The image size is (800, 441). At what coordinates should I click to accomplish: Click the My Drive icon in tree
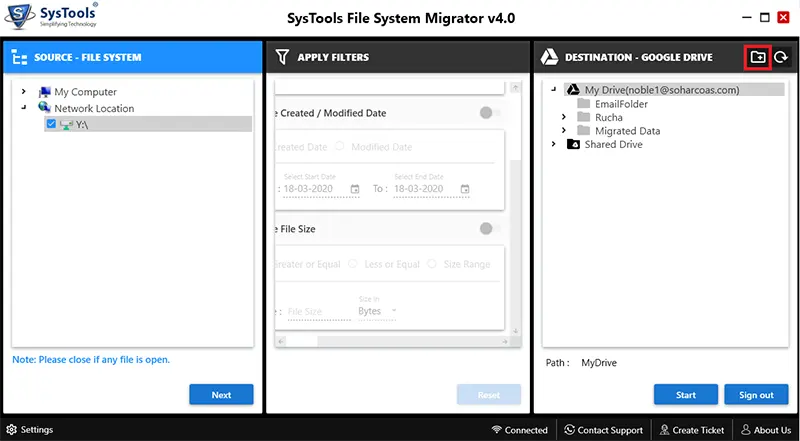[x=573, y=90]
